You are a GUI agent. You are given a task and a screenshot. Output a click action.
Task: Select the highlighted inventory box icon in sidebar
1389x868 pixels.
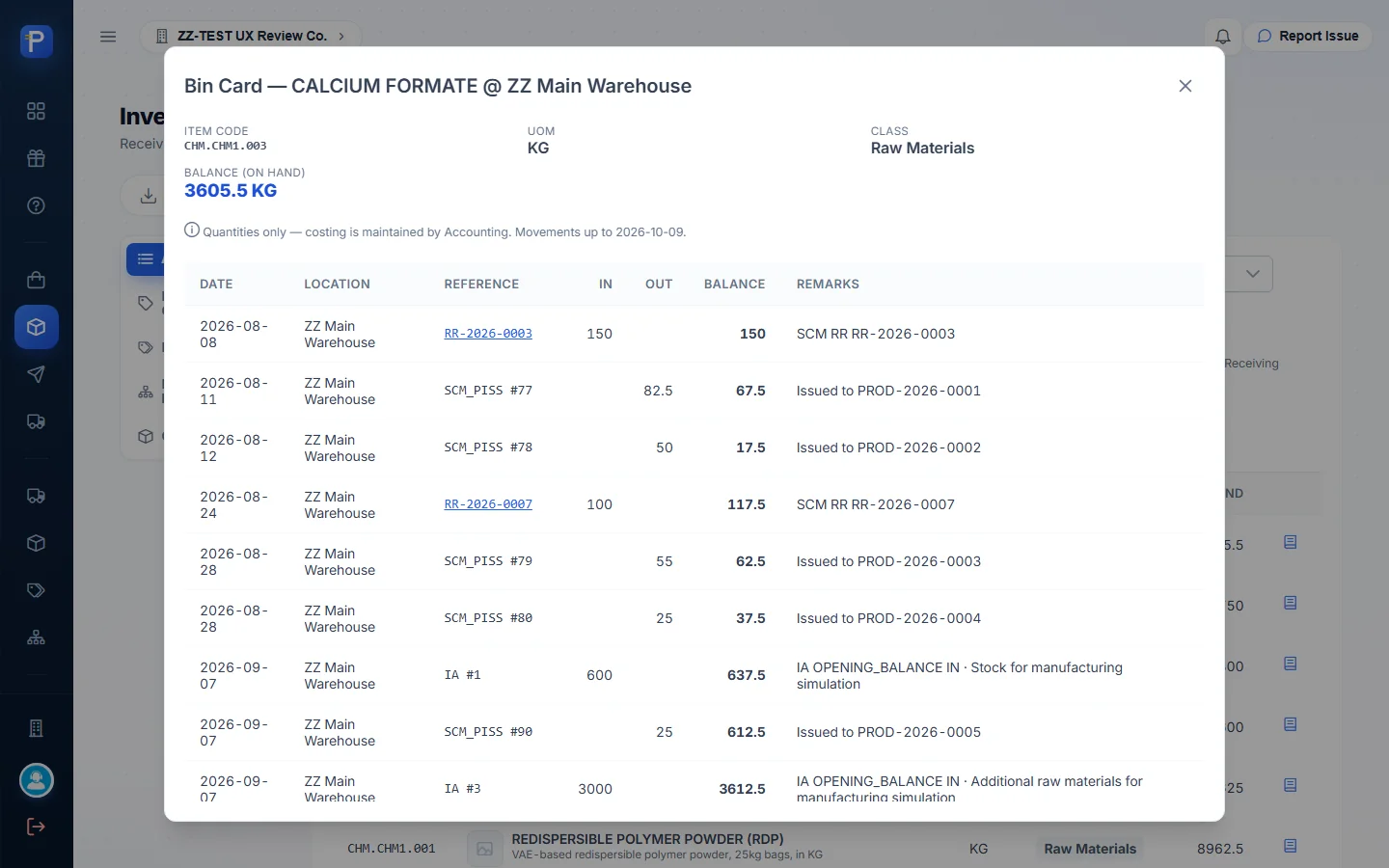point(37,327)
